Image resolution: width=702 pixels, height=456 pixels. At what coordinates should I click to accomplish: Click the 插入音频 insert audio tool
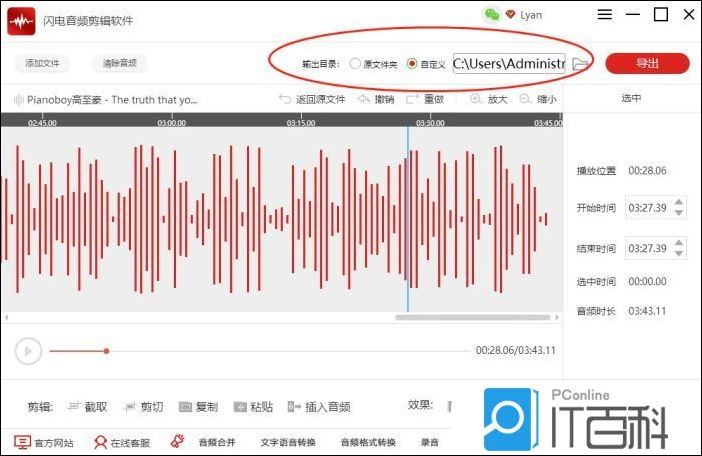coord(319,407)
